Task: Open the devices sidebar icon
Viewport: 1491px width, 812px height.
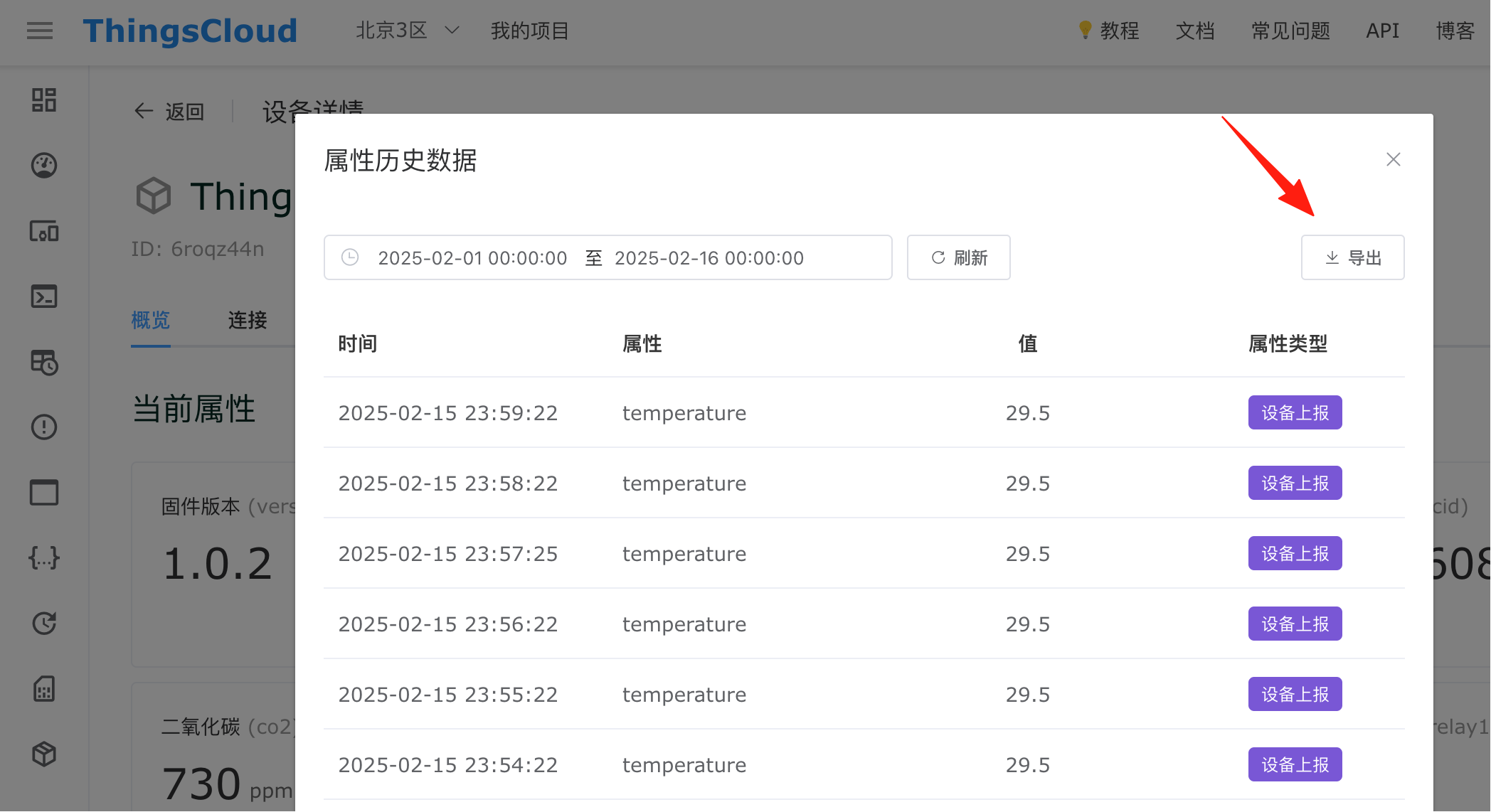Action: (x=44, y=231)
